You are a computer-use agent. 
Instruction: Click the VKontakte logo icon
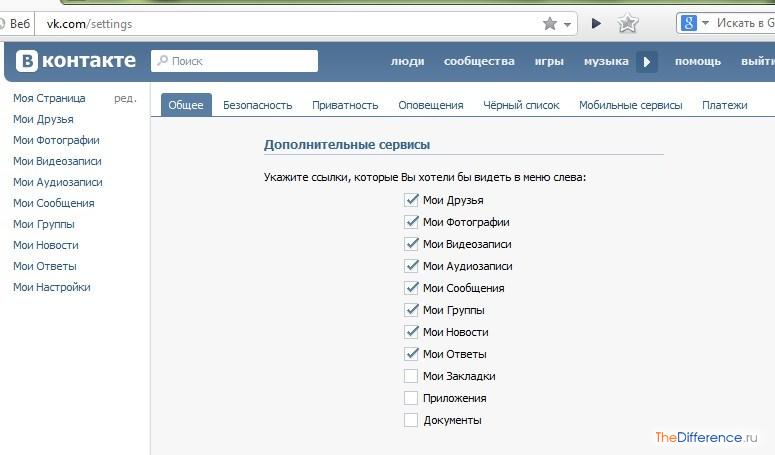click(x=27, y=61)
